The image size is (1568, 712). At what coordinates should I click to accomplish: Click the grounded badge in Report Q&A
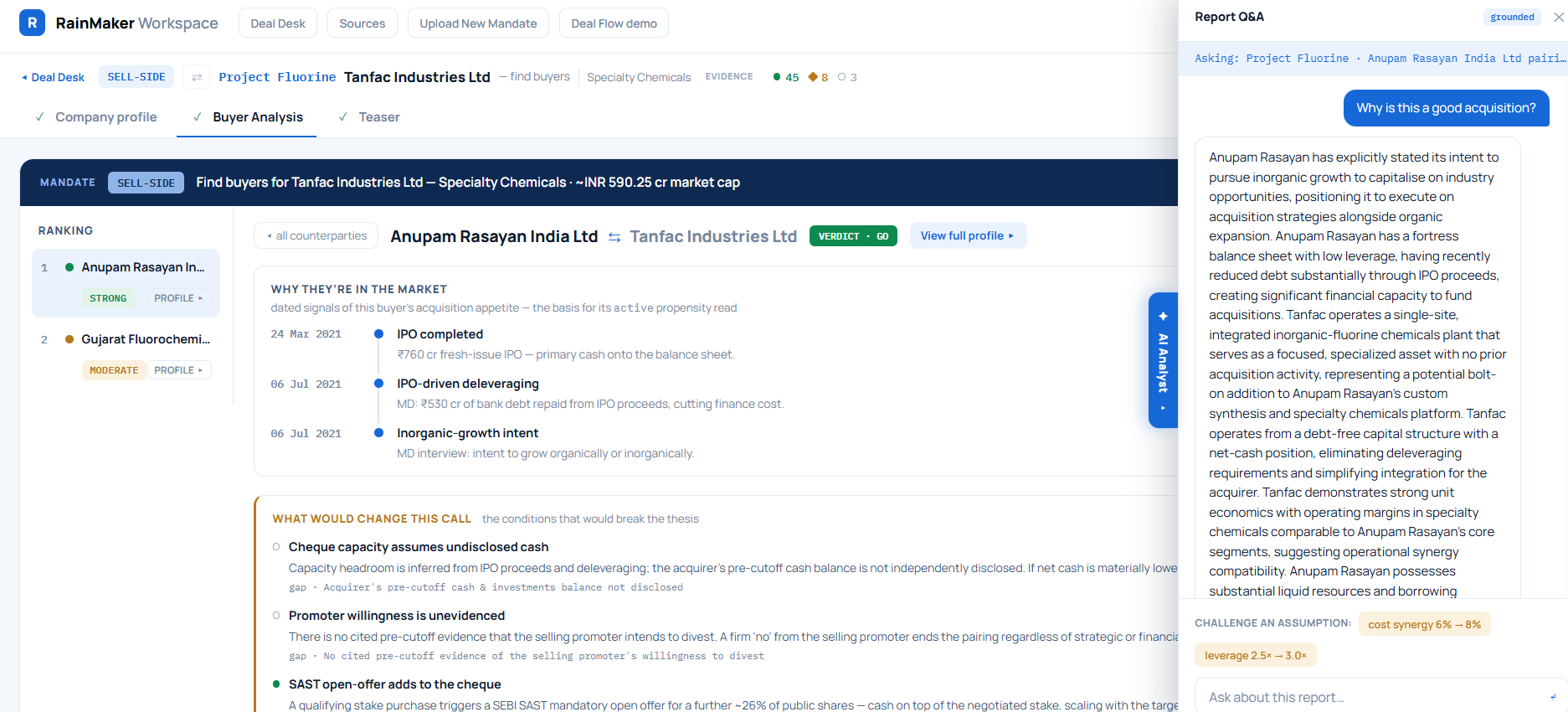pos(1512,17)
